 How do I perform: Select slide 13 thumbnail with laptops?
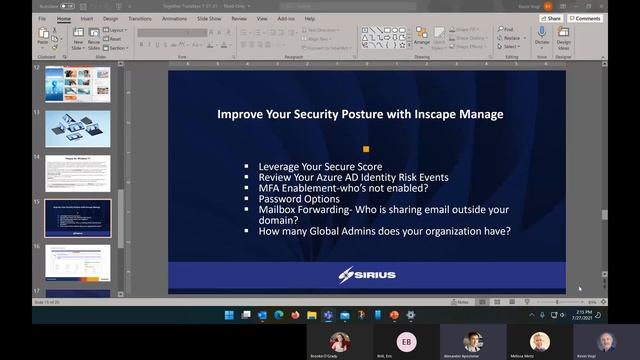[x=78, y=129]
